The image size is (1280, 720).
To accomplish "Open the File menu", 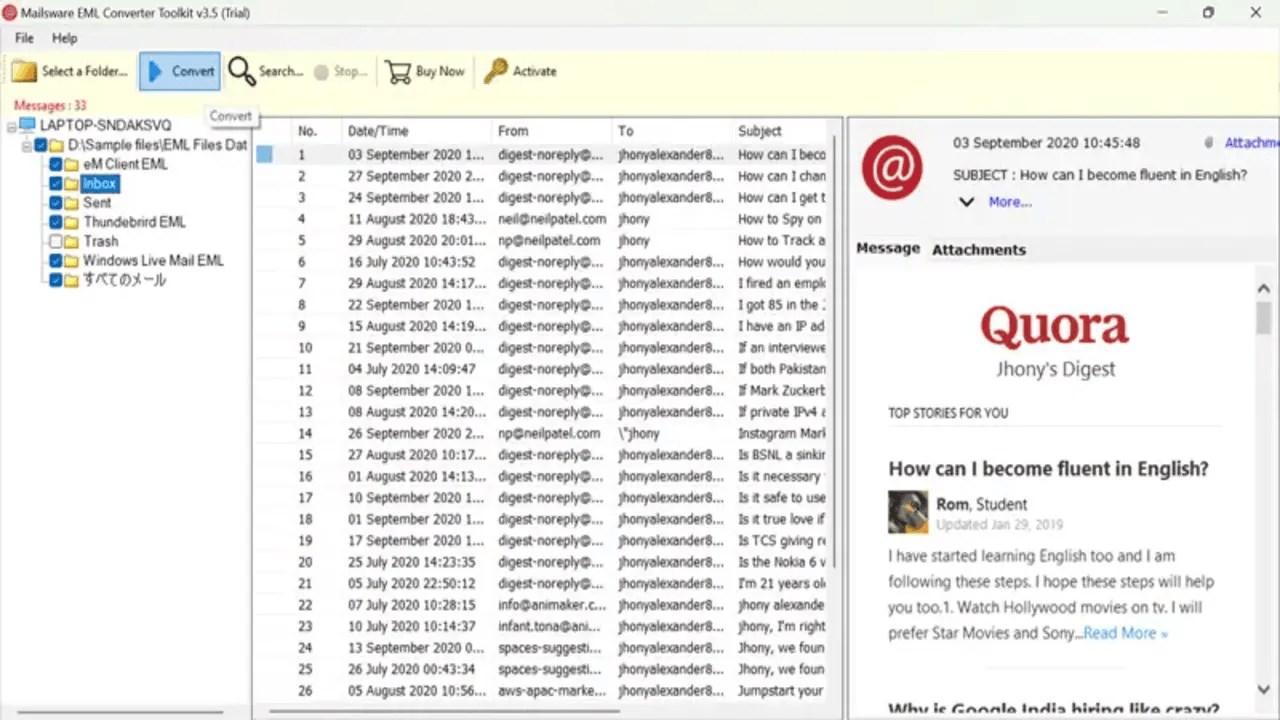I will point(24,38).
